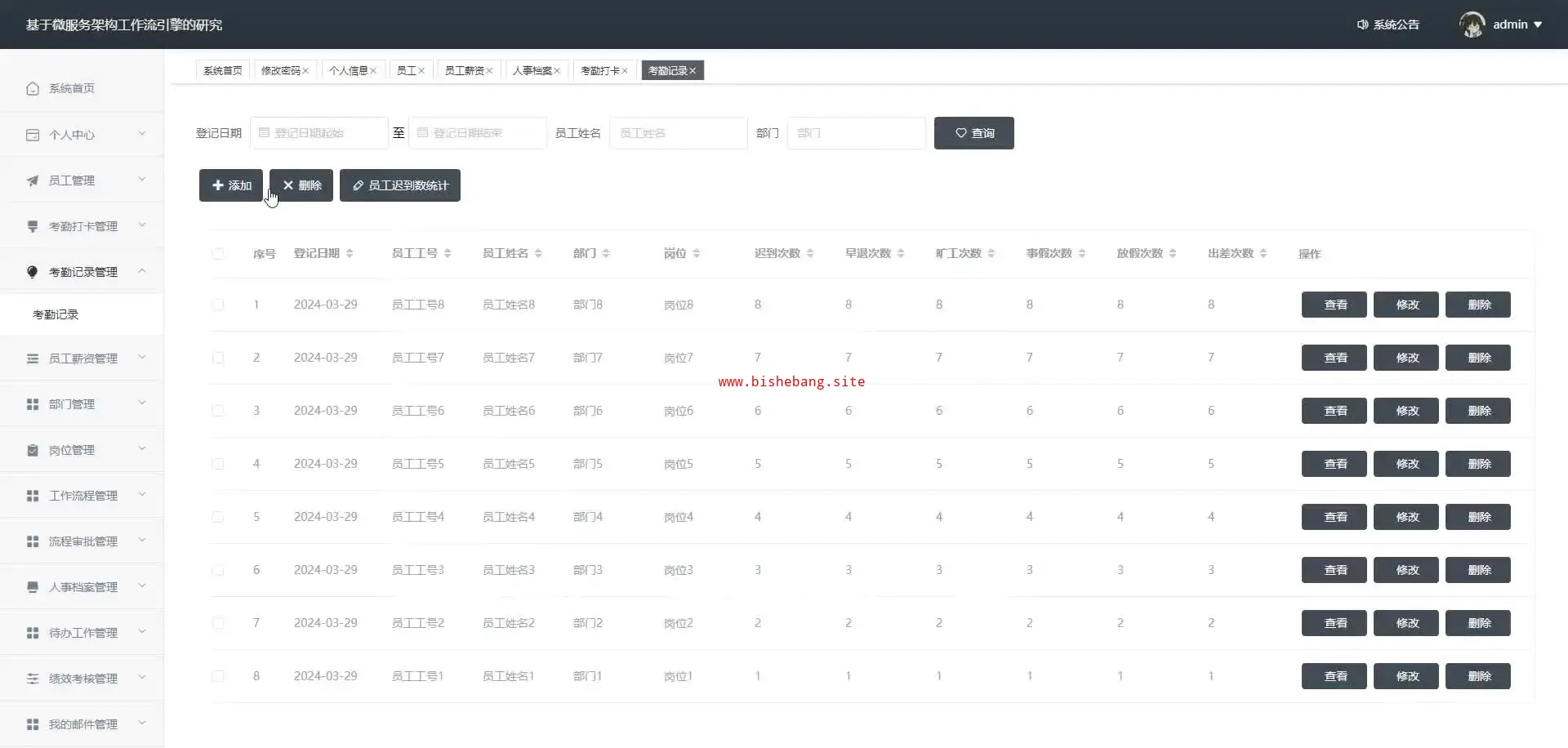The width and height of the screenshot is (1568, 748).
Task: Click 修改 for the 员工工号3 row
Action: pyautogui.click(x=1405, y=570)
